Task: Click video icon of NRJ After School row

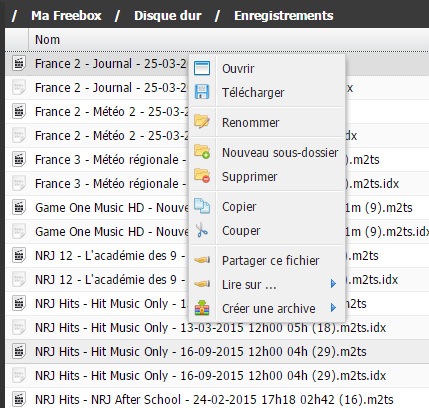Action: click(19, 399)
